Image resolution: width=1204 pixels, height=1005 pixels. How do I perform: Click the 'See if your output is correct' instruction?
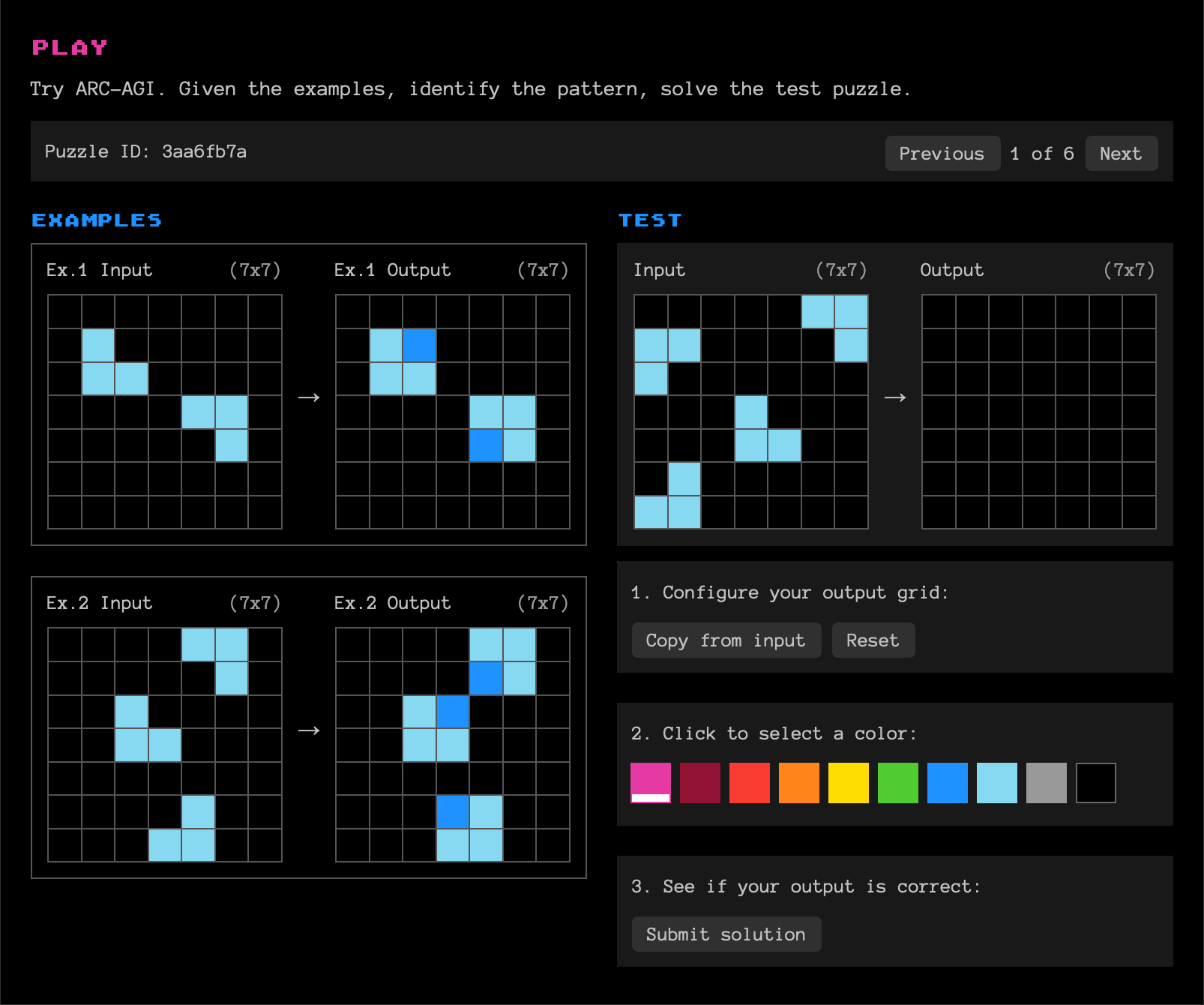(806, 886)
